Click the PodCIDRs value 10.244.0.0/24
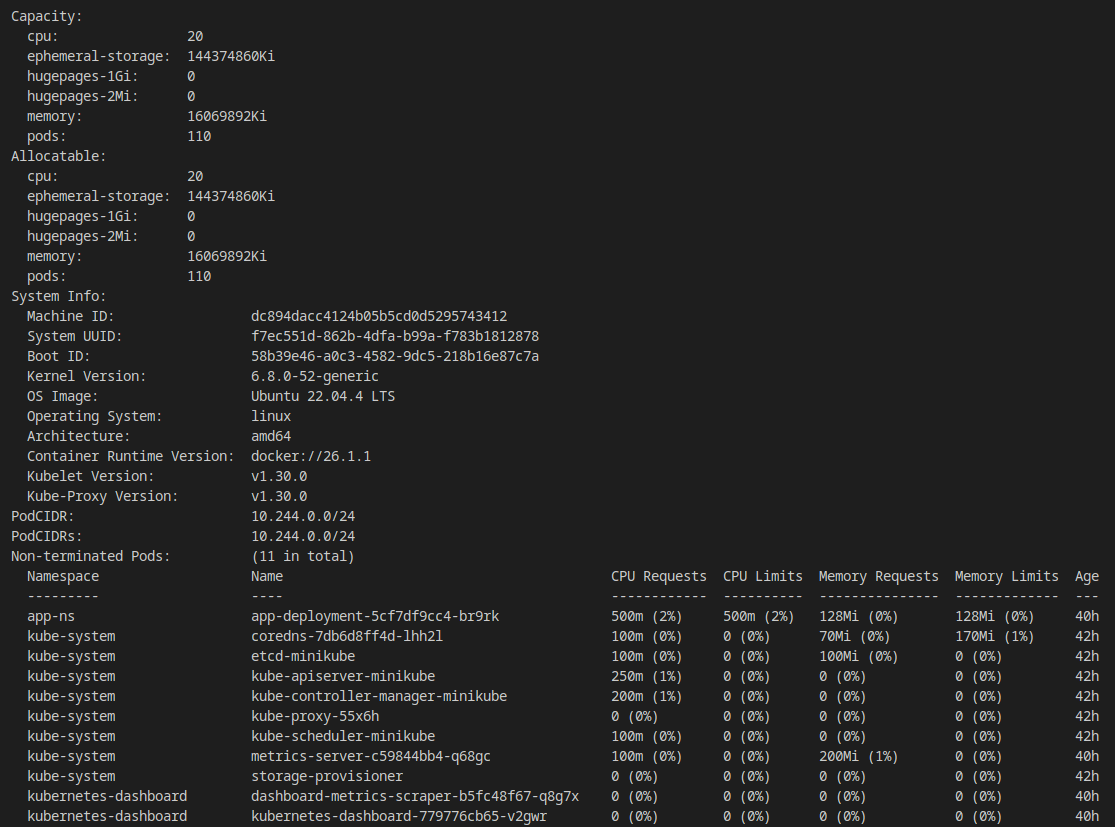 [x=303, y=536]
